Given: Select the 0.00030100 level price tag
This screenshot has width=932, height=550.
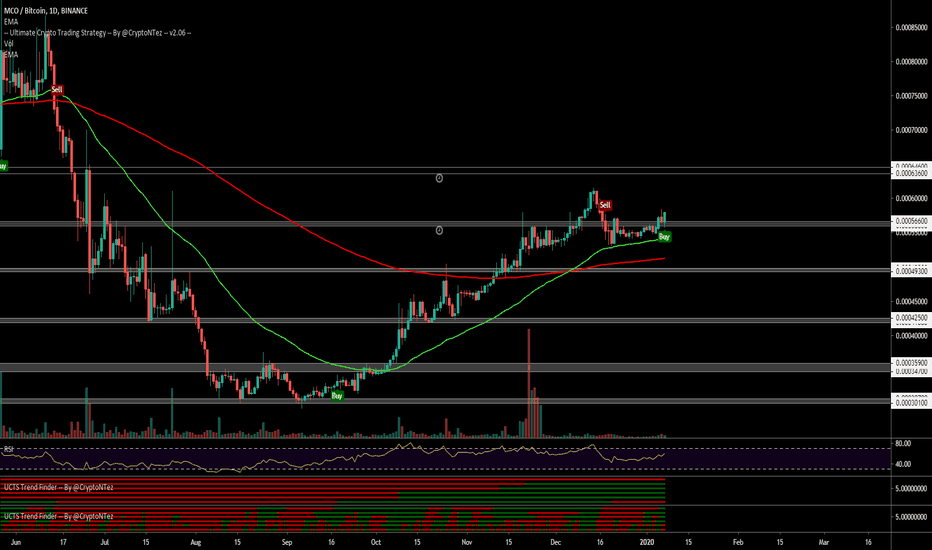Looking at the screenshot, I should click(x=912, y=403).
